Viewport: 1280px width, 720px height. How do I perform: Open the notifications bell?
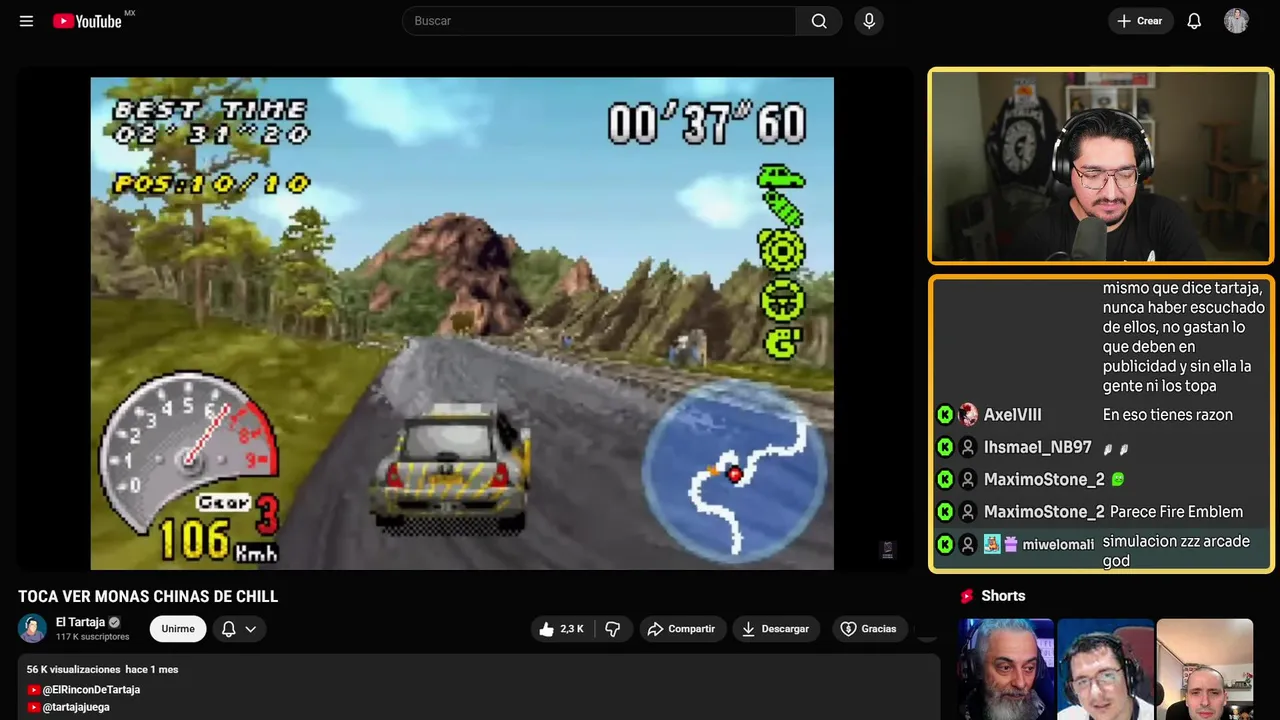[1194, 21]
